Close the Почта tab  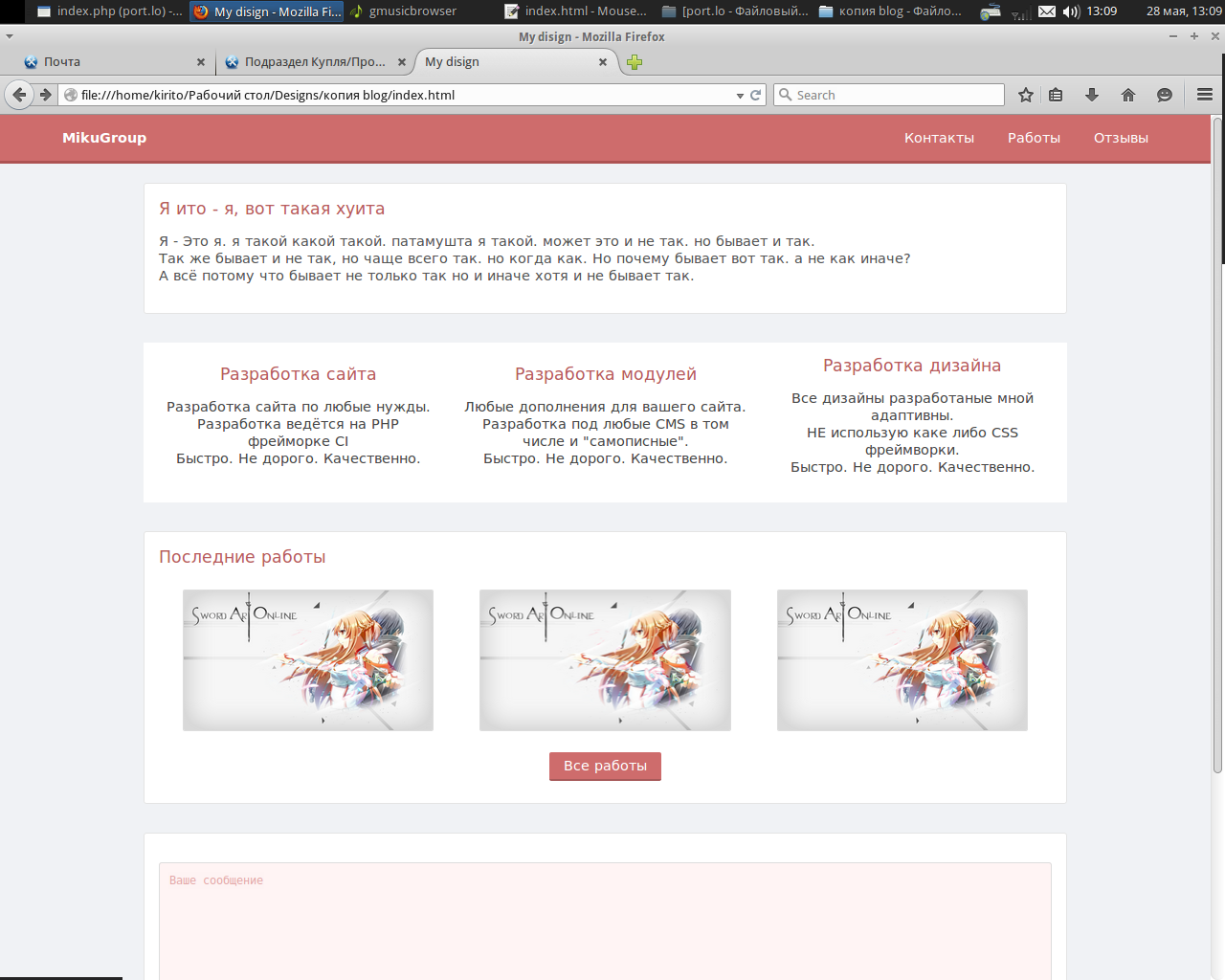pyautogui.click(x=201, y=62)
